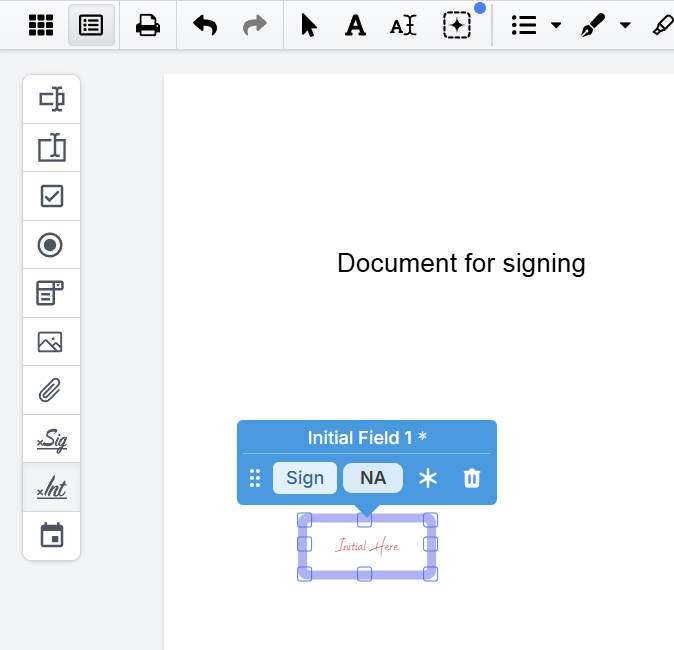The image size is (674, 650).
Task: Click the 'Initial Field 1 *' title
Action: click(367, 438)
